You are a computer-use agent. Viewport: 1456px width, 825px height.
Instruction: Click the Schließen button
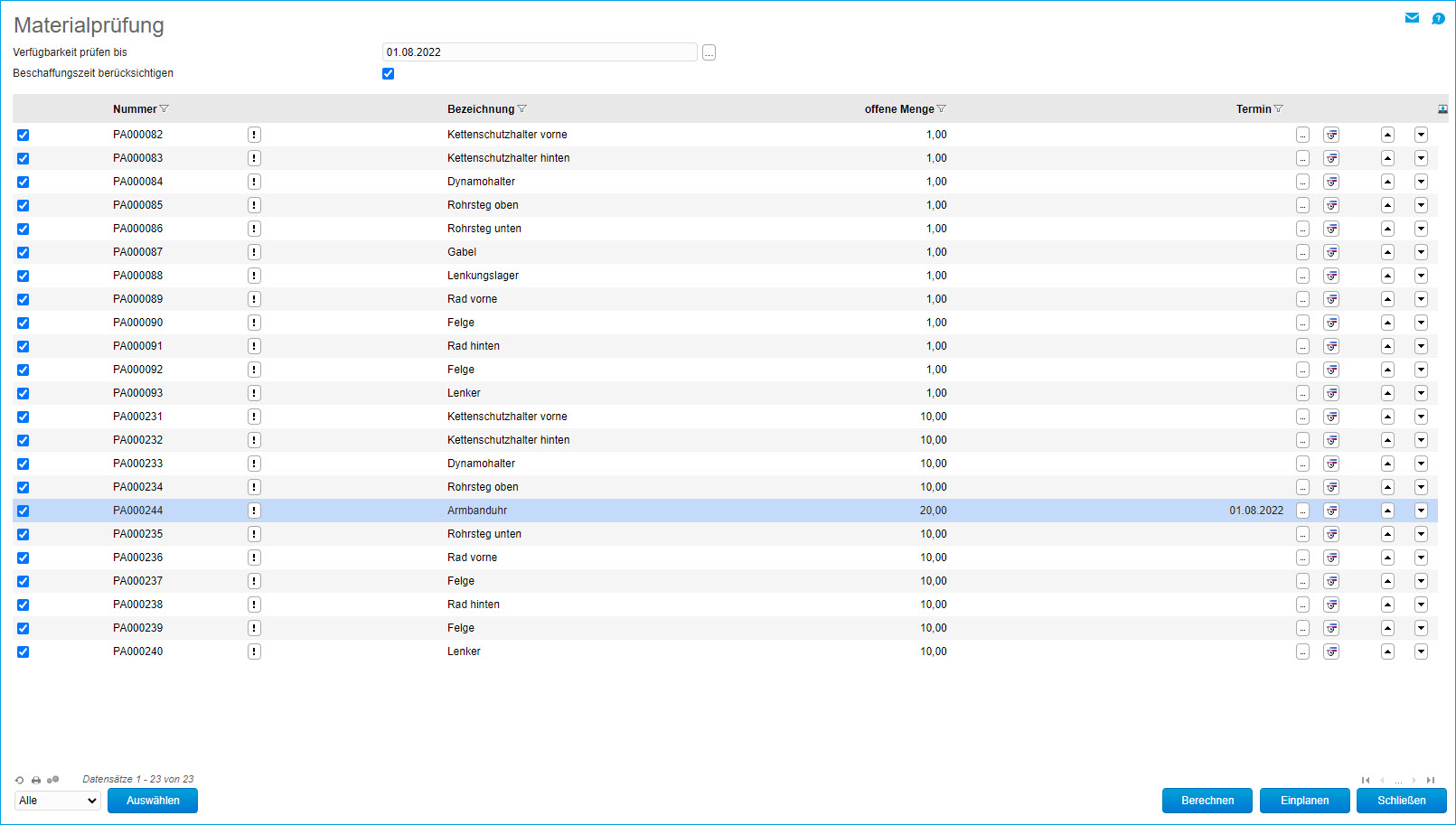tap(1402, 801)
